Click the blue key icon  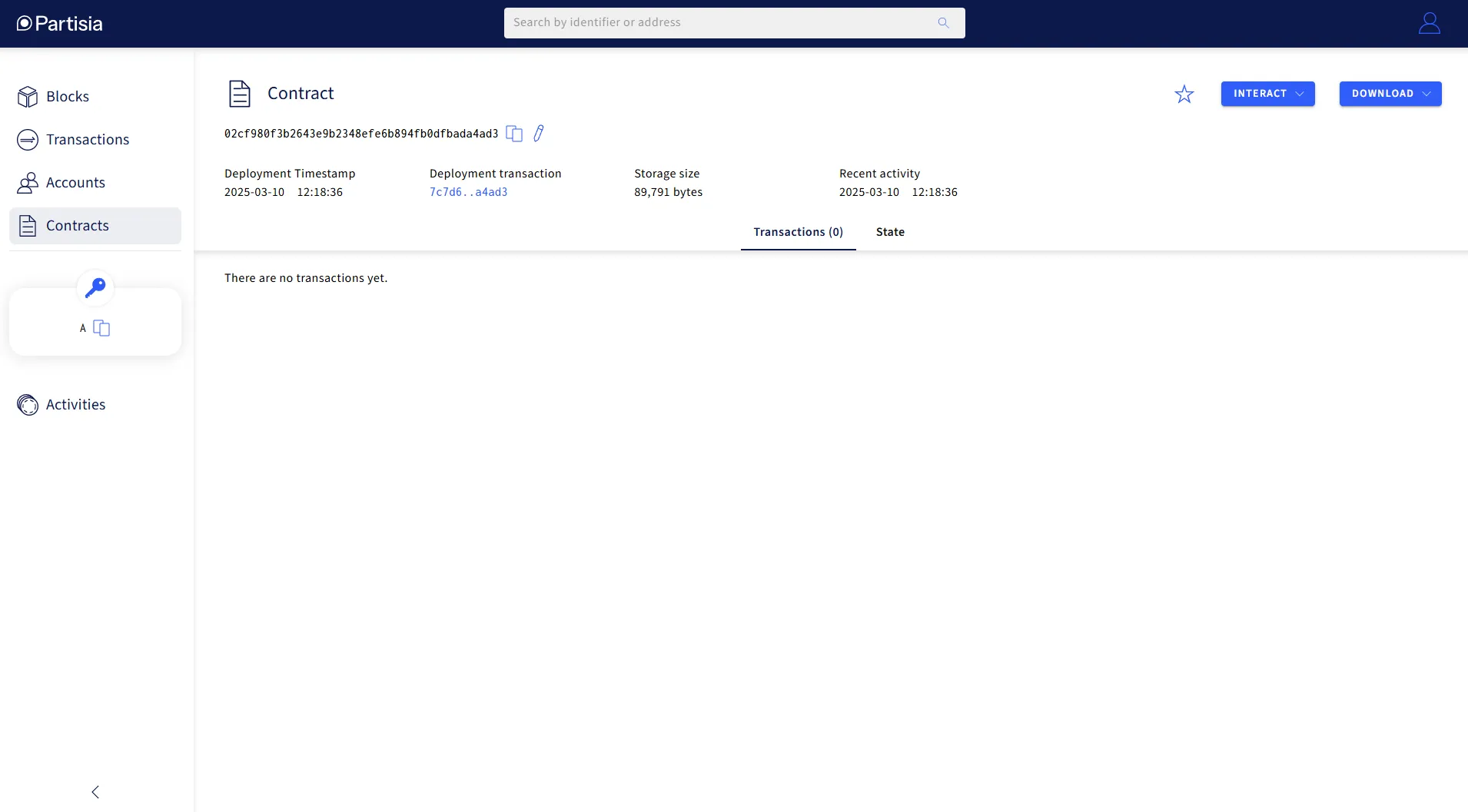95,288
